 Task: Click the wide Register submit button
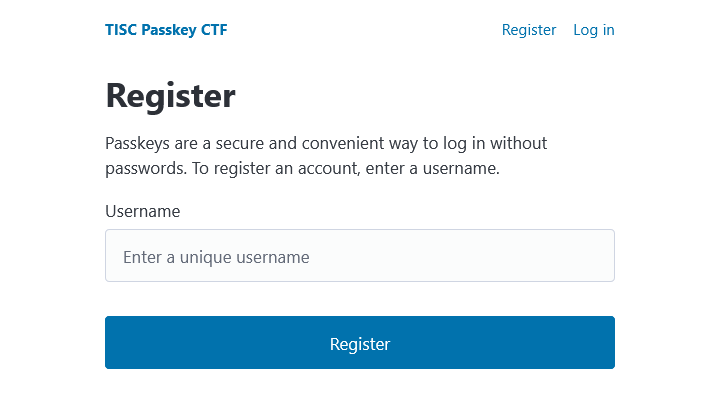(x=359, y=343)
